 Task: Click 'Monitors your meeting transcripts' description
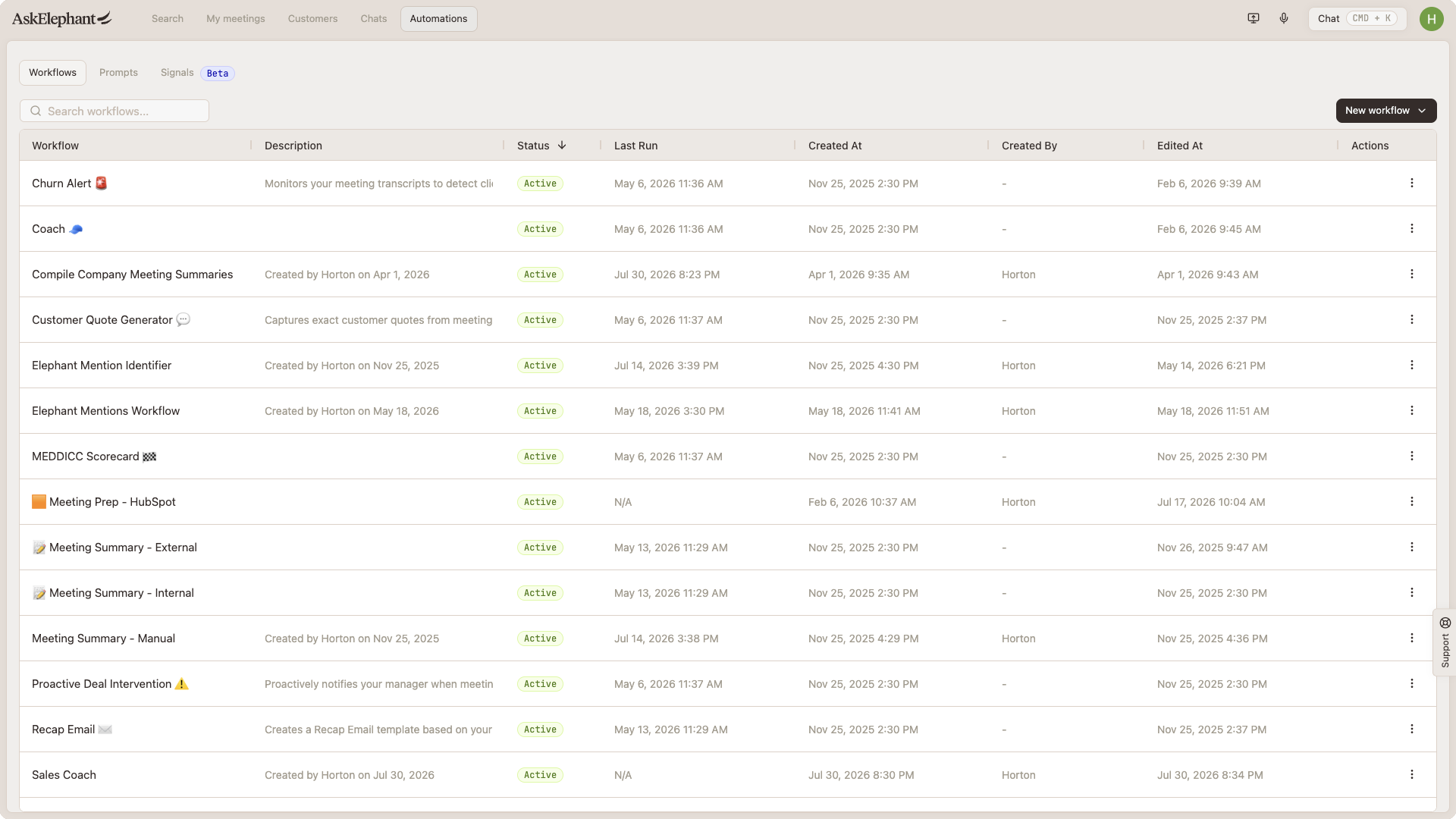pyautogui.click(x=378, y=184)
